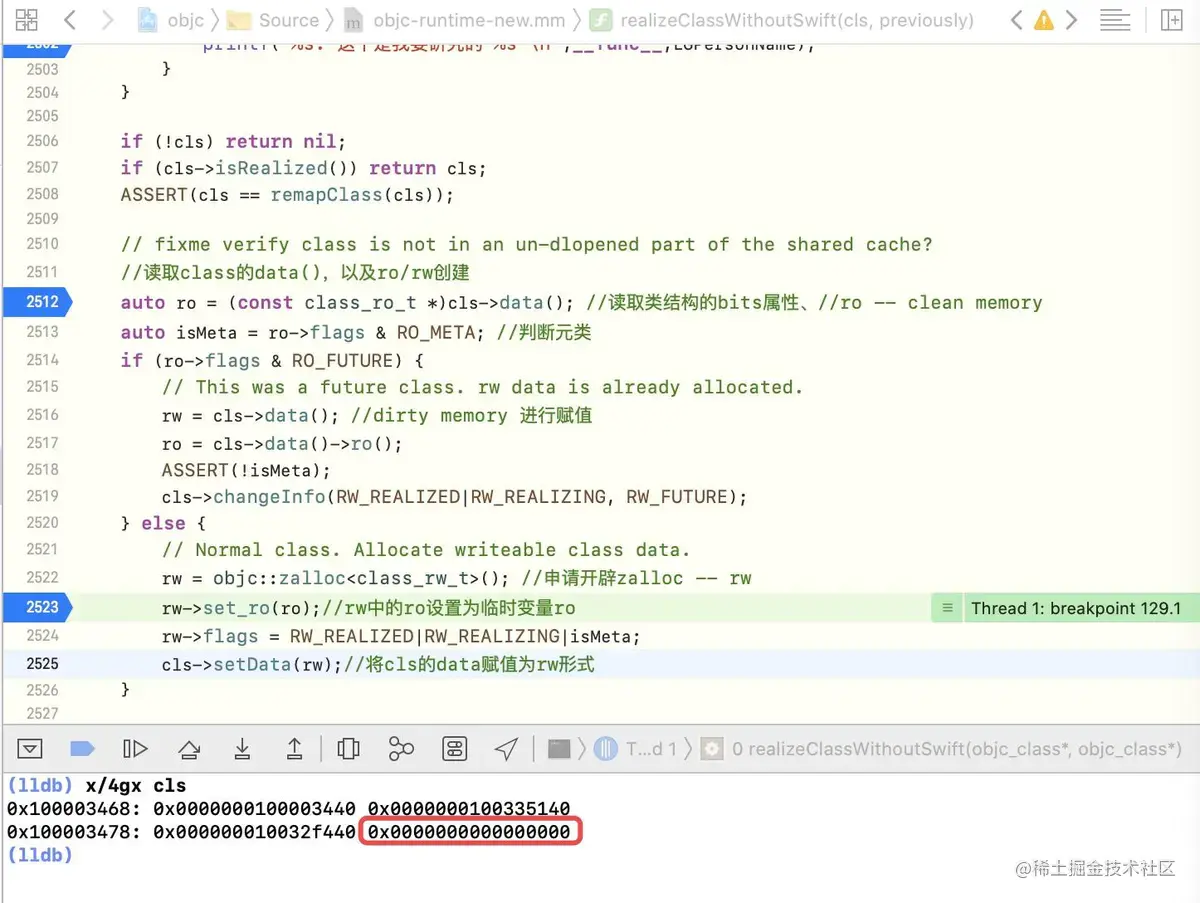Click the comment '// This was a future class.' line
This screenshot has width=1200, height=903.
click(483, 387)
